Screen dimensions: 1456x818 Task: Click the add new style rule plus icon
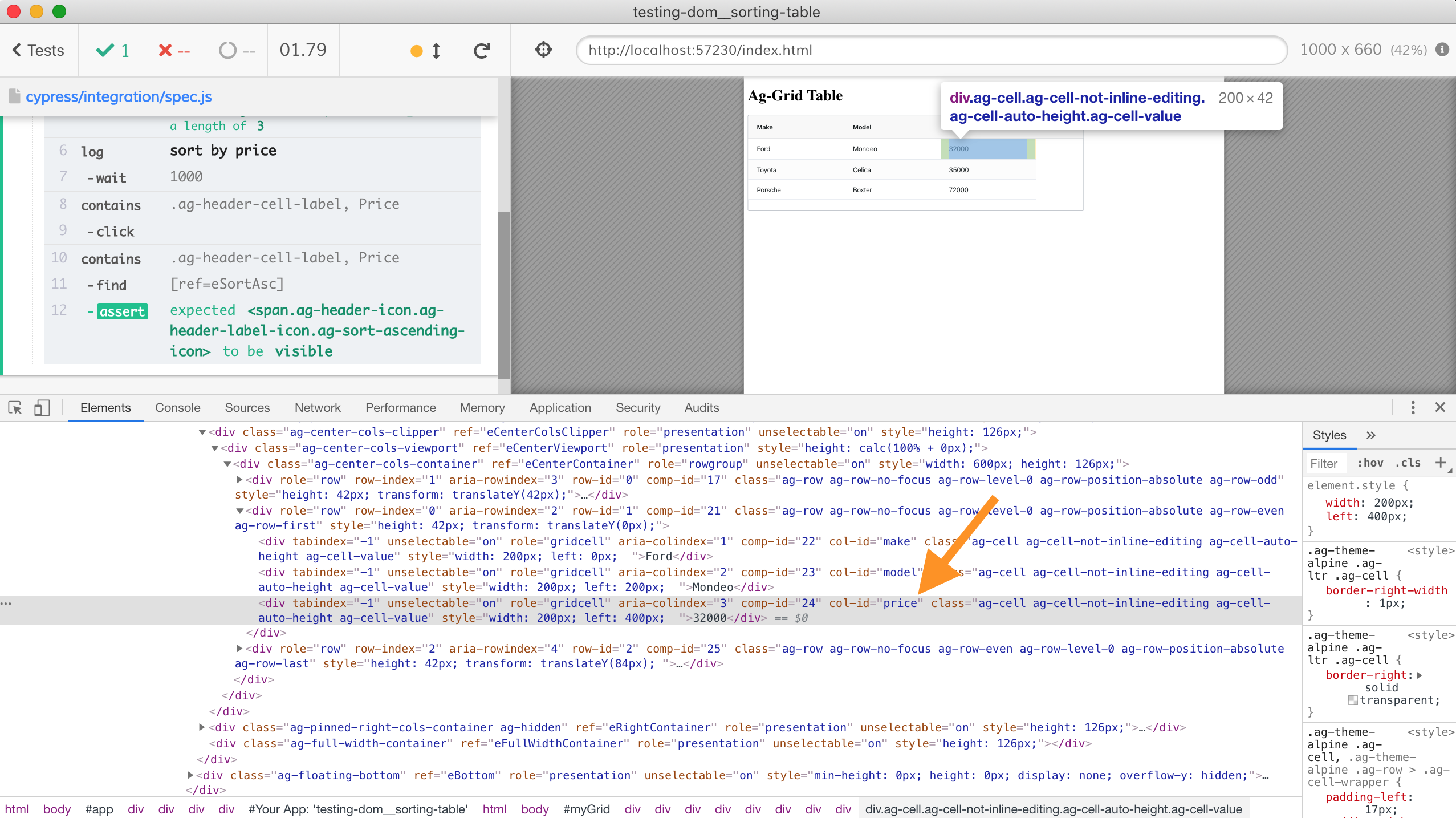[x=1441, y=463]
